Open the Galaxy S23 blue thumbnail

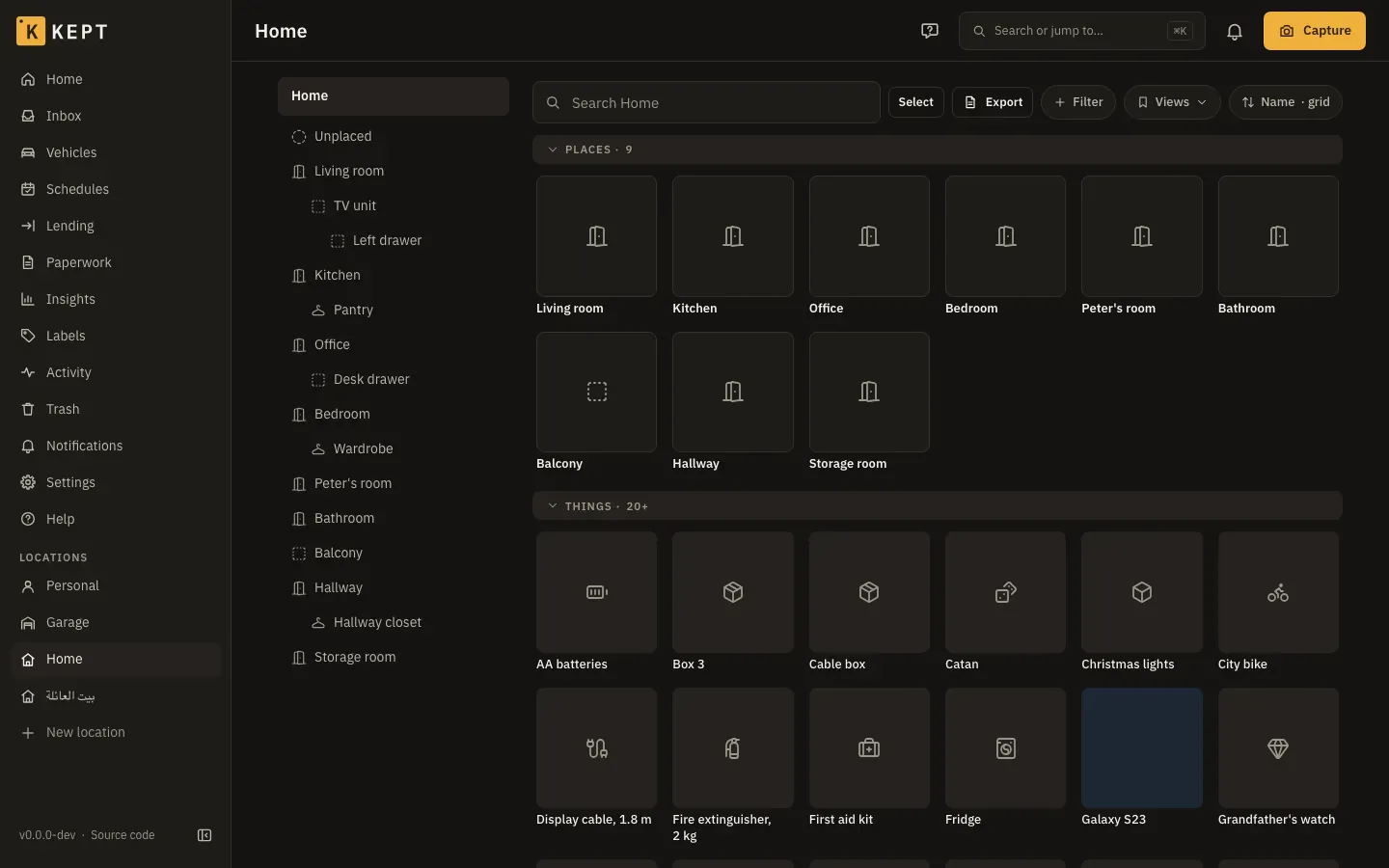point(1142,747)
